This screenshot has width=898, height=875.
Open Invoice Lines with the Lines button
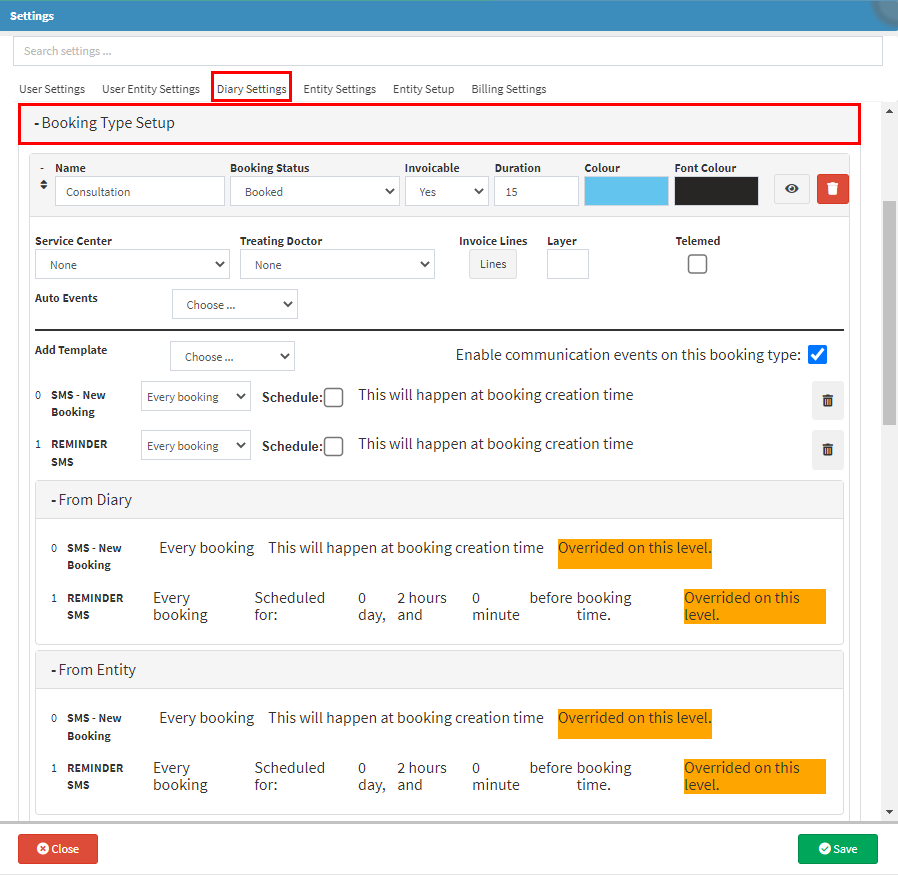tap(493, 264)
